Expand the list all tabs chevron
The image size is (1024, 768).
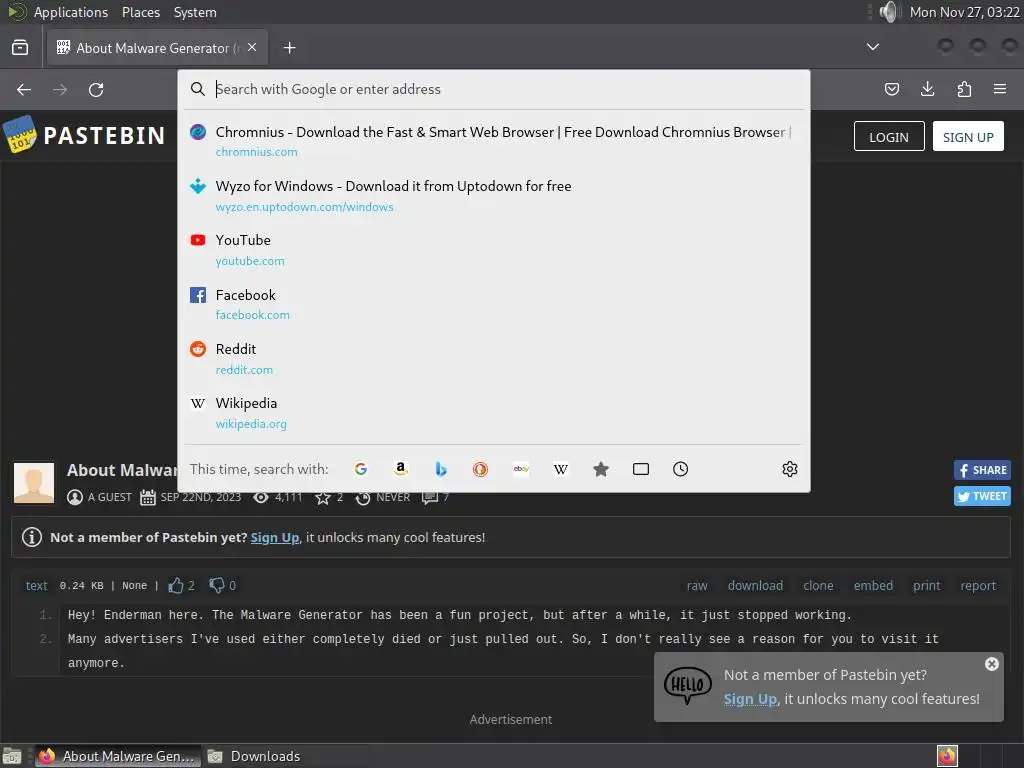point(872,47)
